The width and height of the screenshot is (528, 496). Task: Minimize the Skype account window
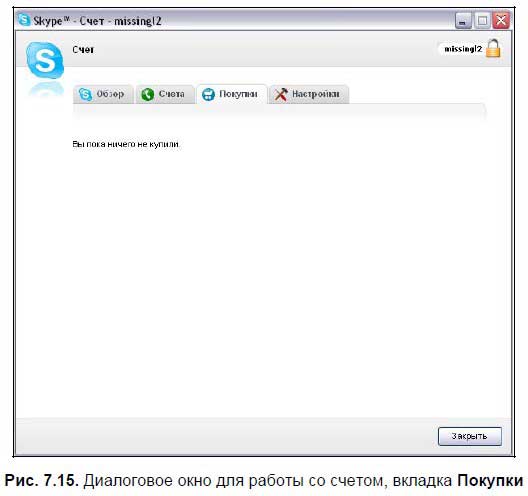pos(463,21)
